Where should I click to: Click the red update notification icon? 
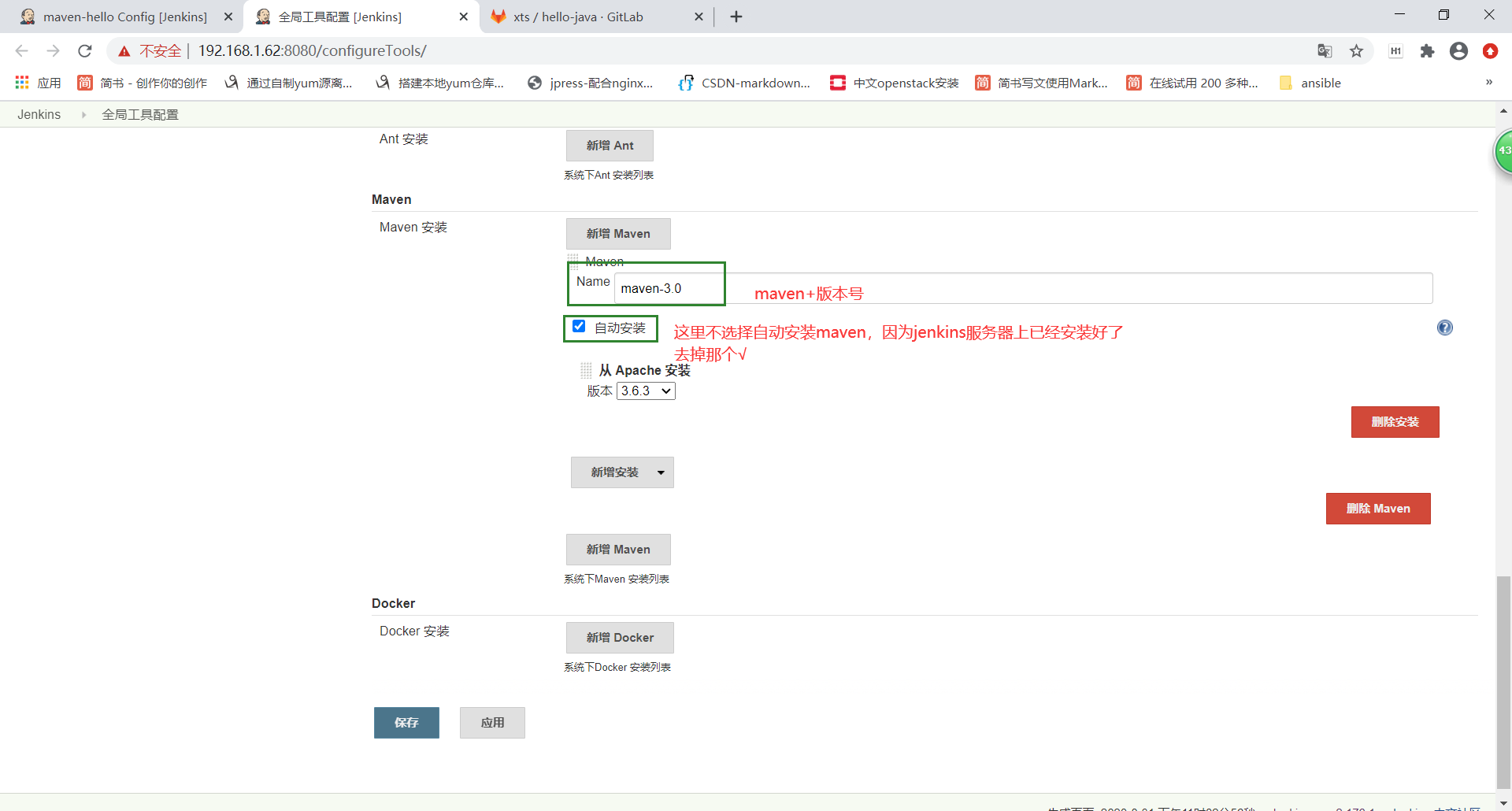coord(1490,51)
